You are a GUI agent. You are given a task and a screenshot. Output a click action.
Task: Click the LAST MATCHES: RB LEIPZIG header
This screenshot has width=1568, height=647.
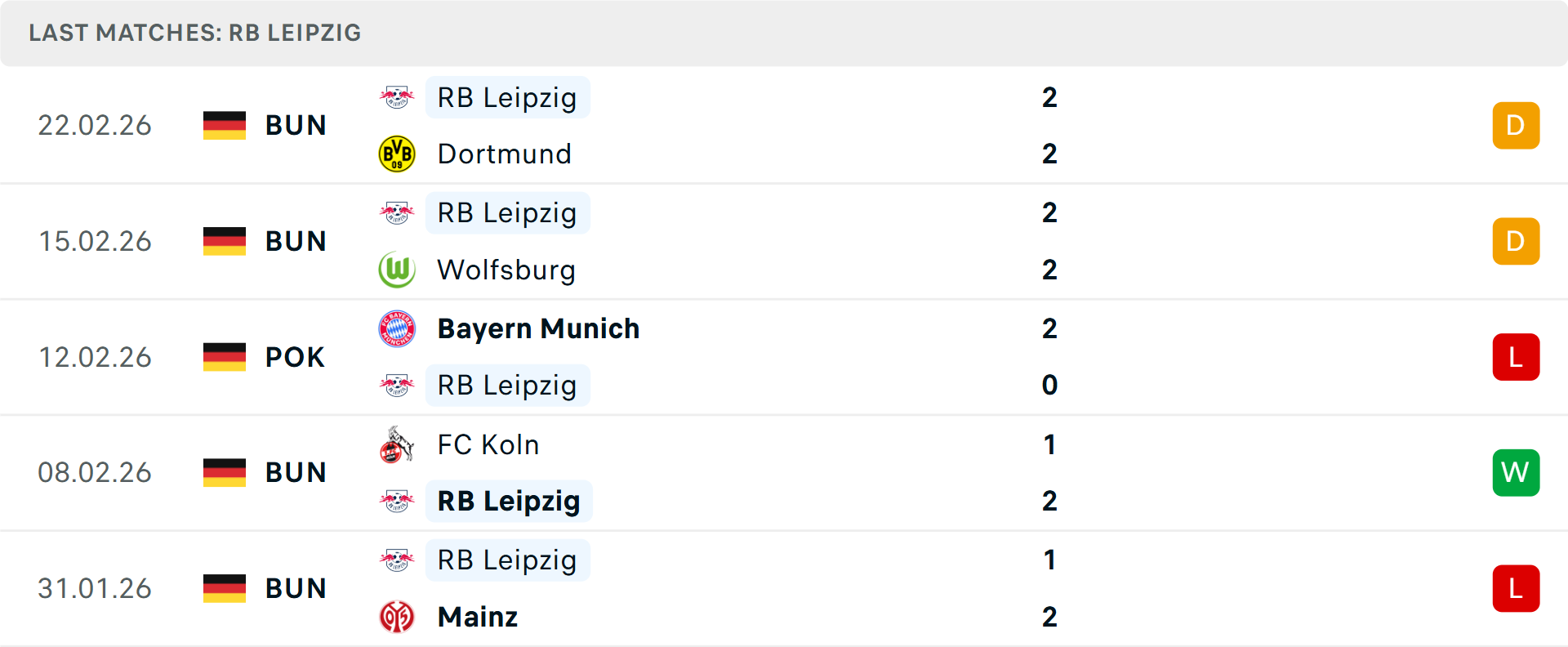pos(194,33)
